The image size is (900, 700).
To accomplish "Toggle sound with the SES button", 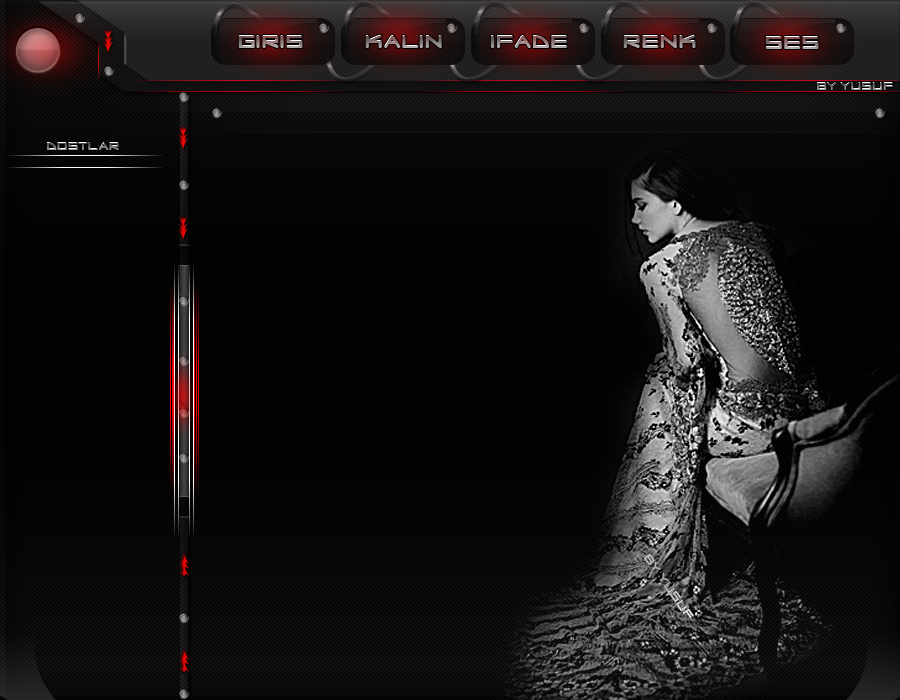I will coord(791,42).
